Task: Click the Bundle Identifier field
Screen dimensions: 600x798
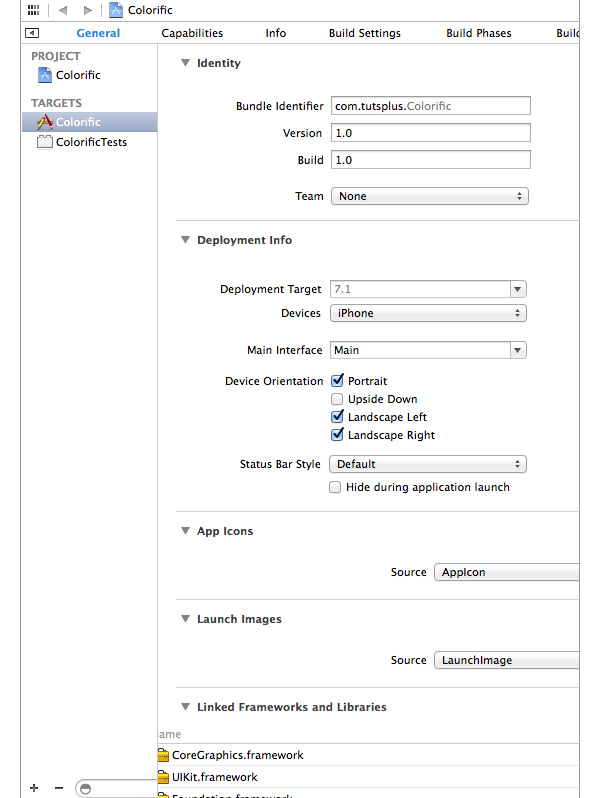Action: 431,106
